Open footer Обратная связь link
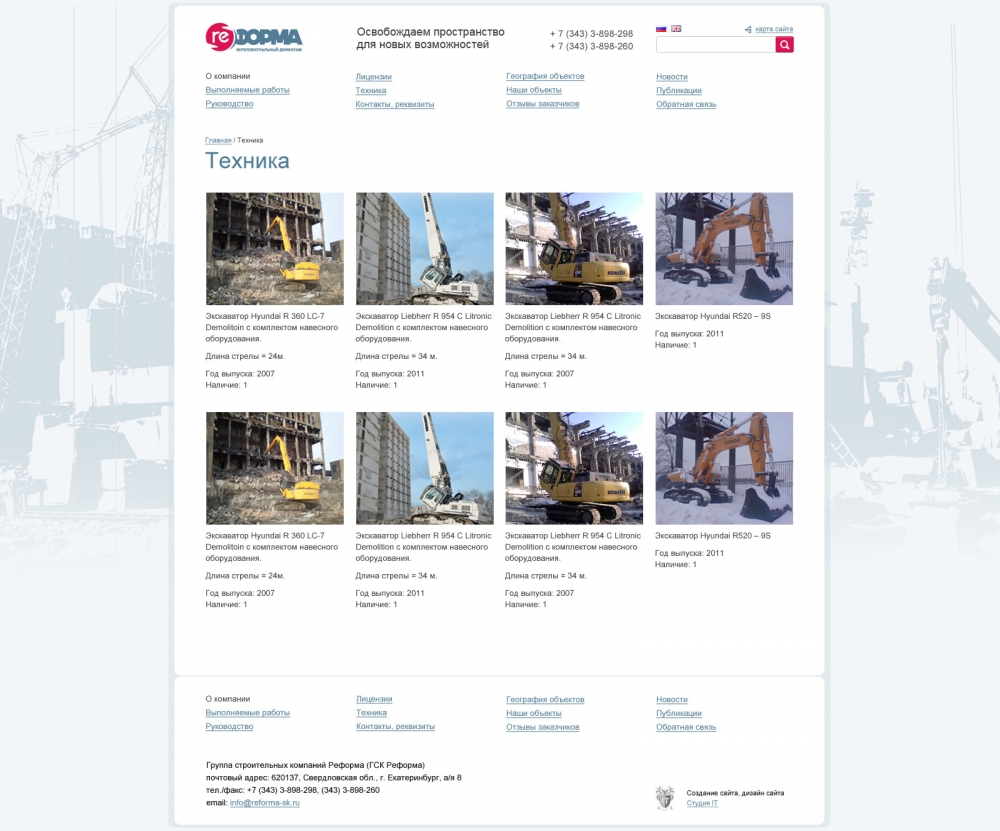Image resolution: width=1000 pixels, height=831 pixels. [x=686, y=727]
